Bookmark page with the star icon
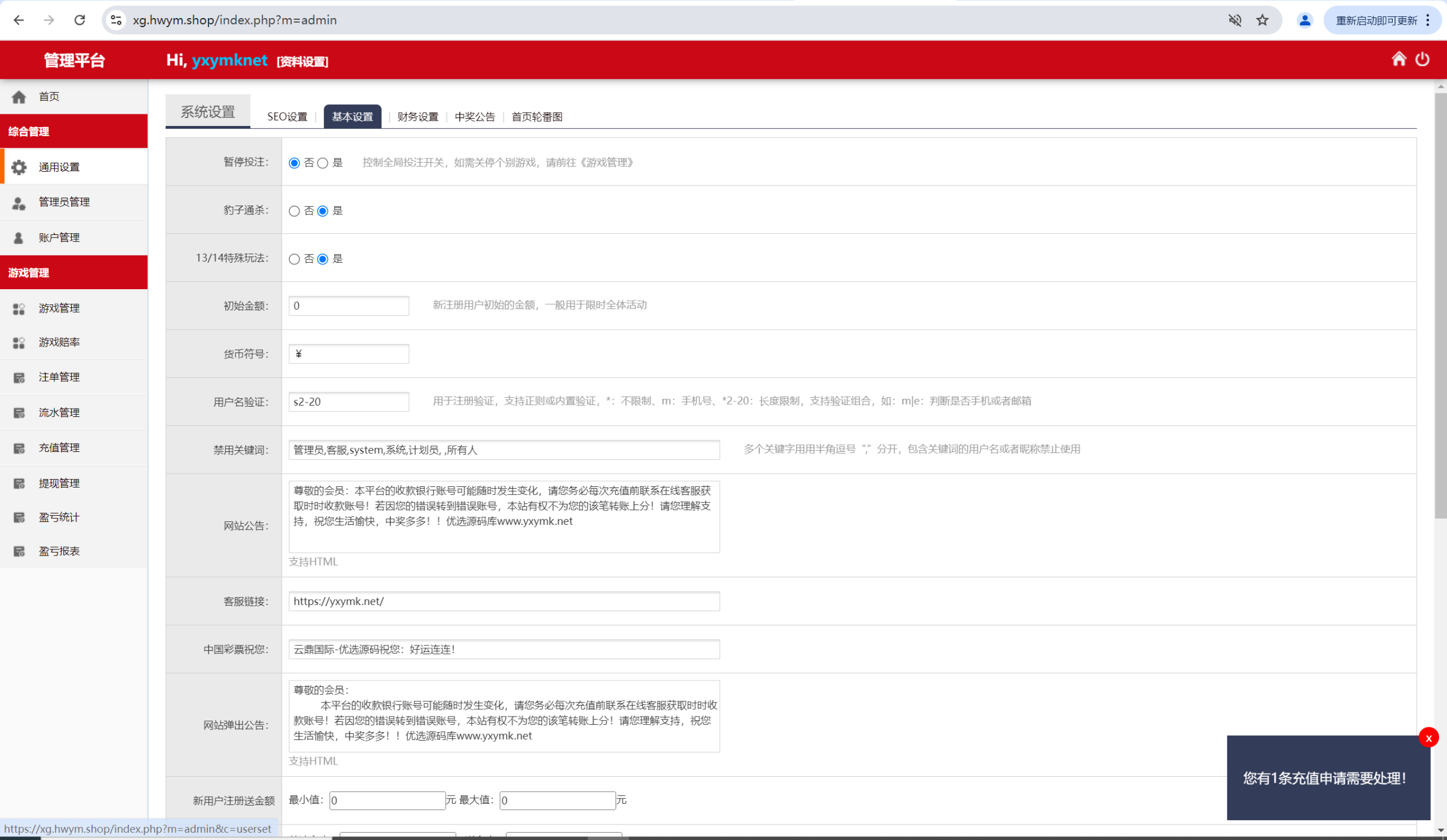The width and height of the screenshot is (1447, 840). [x=1263, y=20]
